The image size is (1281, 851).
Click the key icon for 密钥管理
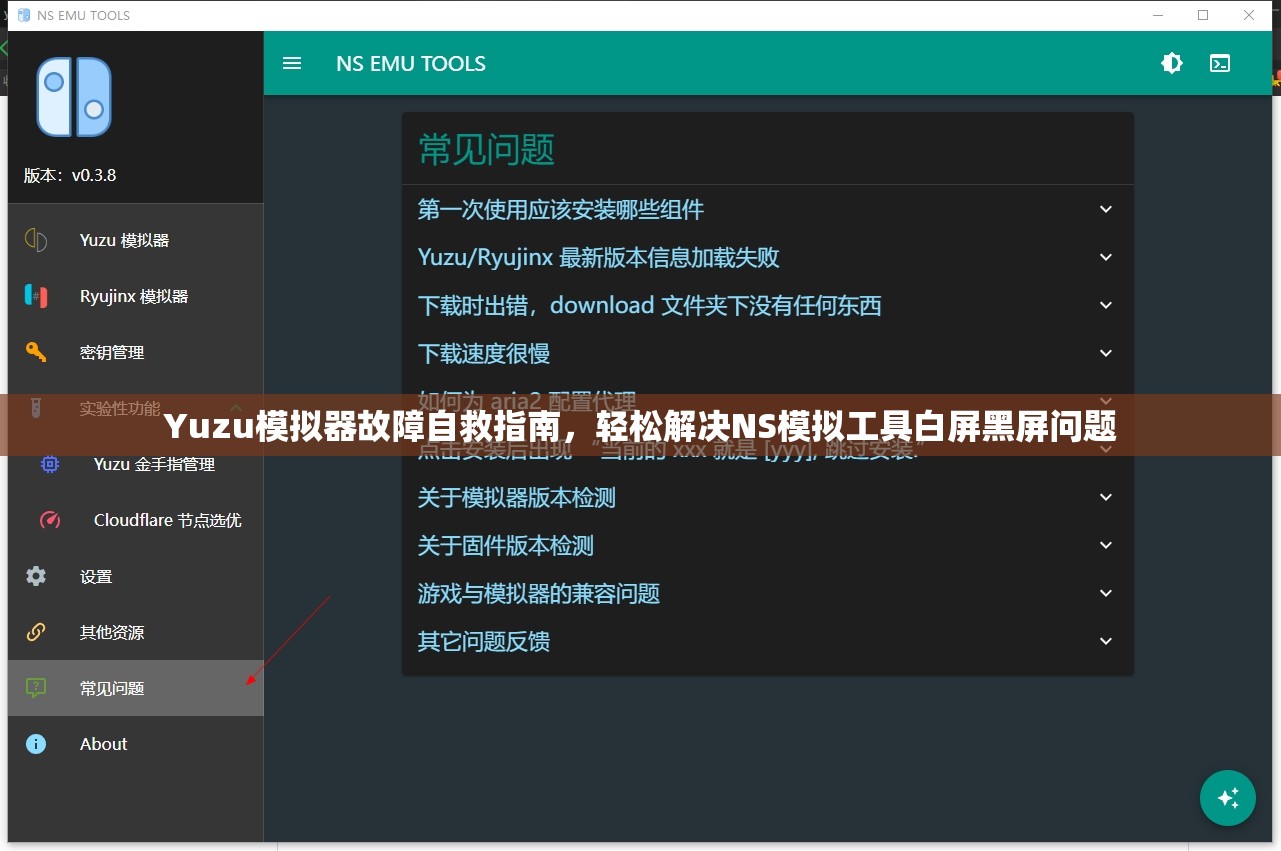pos(36,352)
